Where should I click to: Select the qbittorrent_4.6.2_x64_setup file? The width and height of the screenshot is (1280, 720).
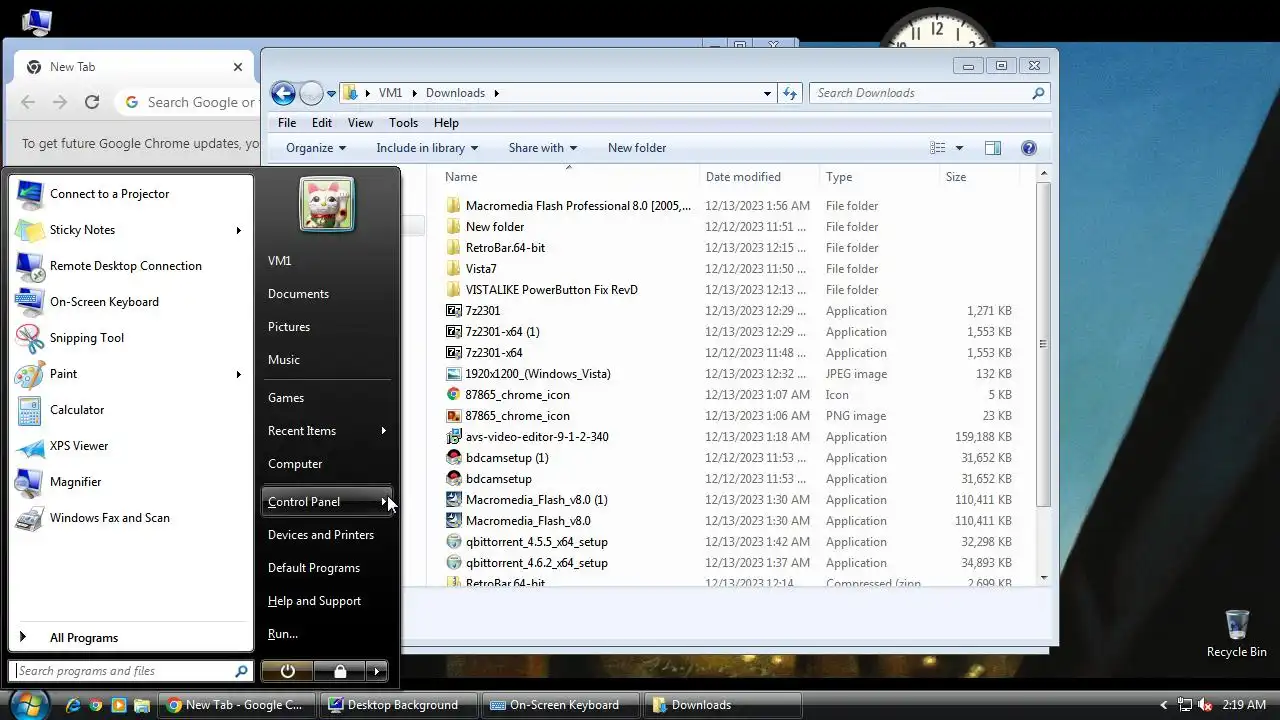pos(536,563)
